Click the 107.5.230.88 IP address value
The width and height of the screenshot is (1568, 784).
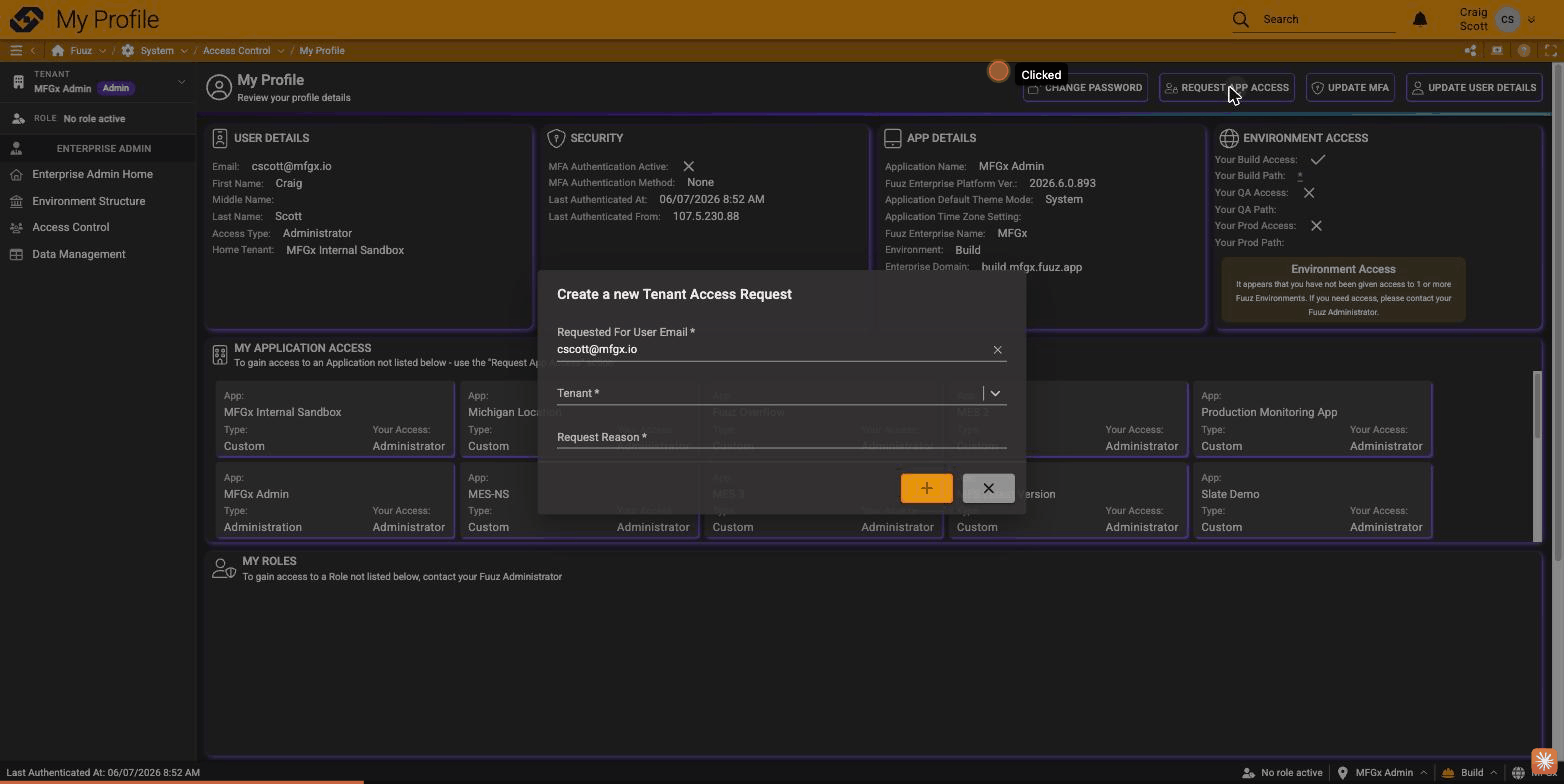(x=706, y=216)
